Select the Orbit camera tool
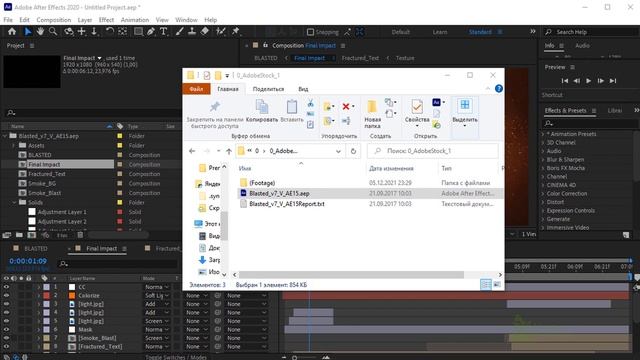 point(69,31)
